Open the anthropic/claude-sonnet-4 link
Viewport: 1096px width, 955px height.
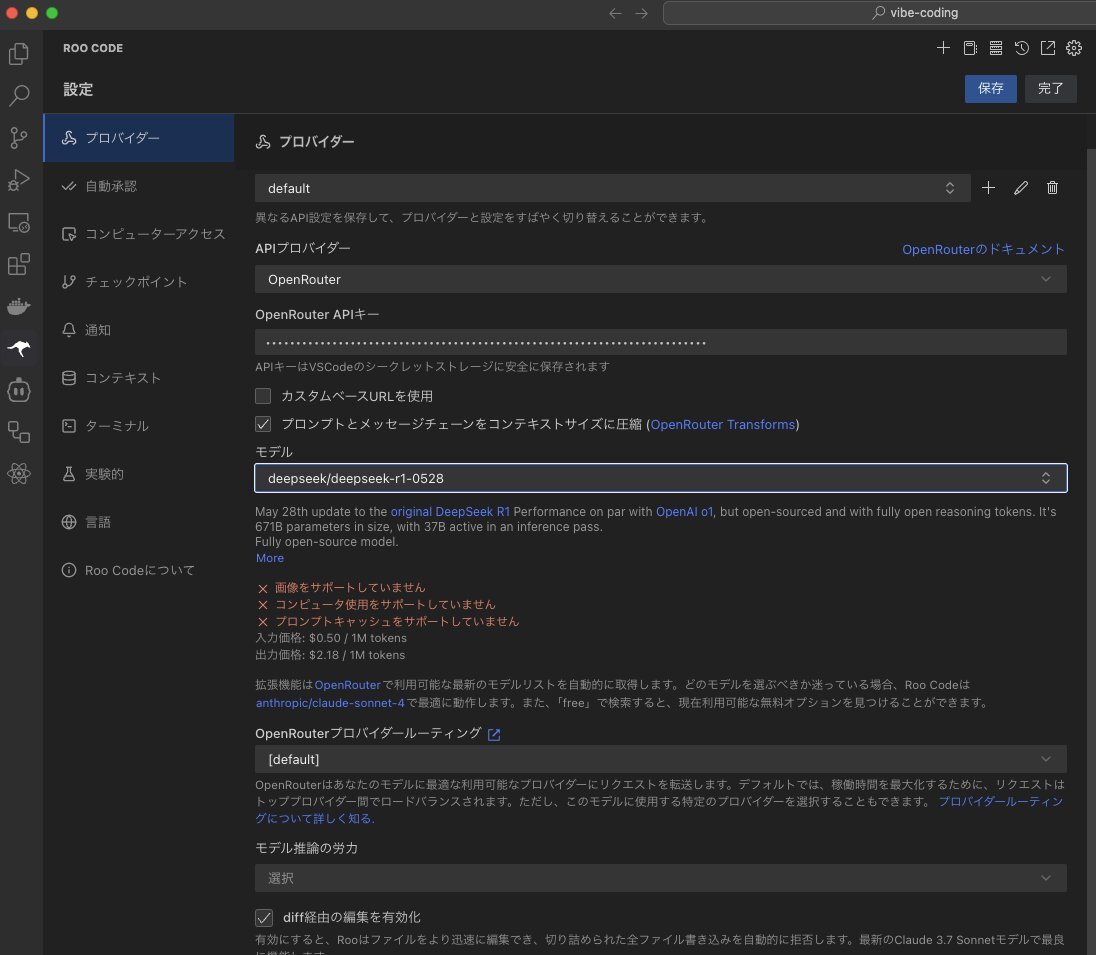pos(330,703)
